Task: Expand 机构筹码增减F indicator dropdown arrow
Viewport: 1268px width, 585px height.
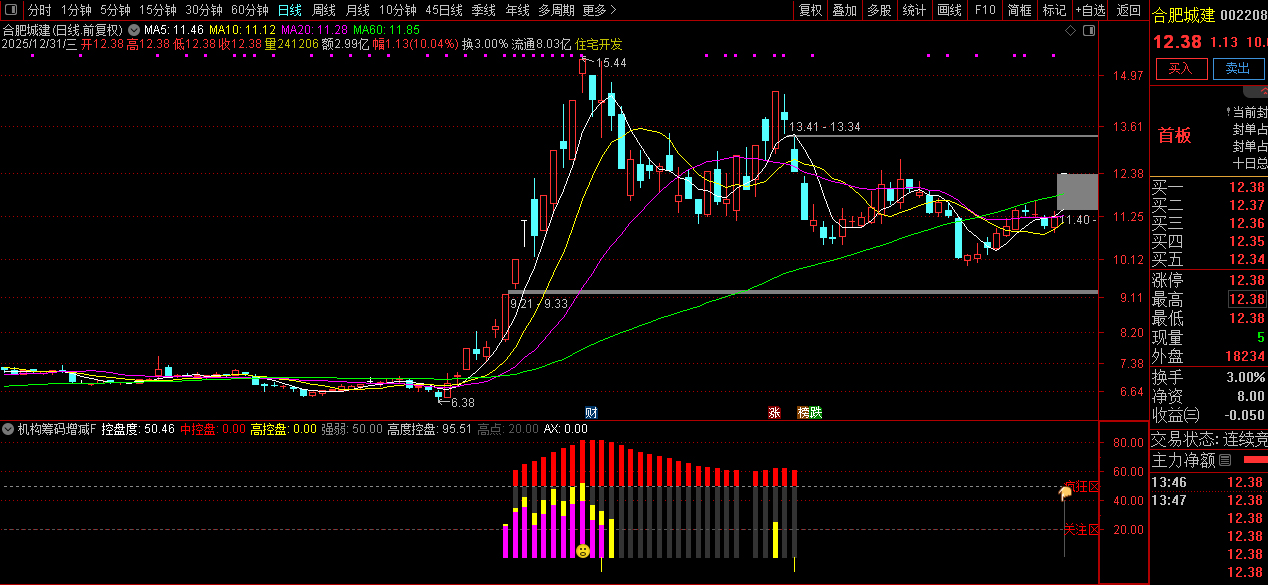Action: (x=9, y=429)
